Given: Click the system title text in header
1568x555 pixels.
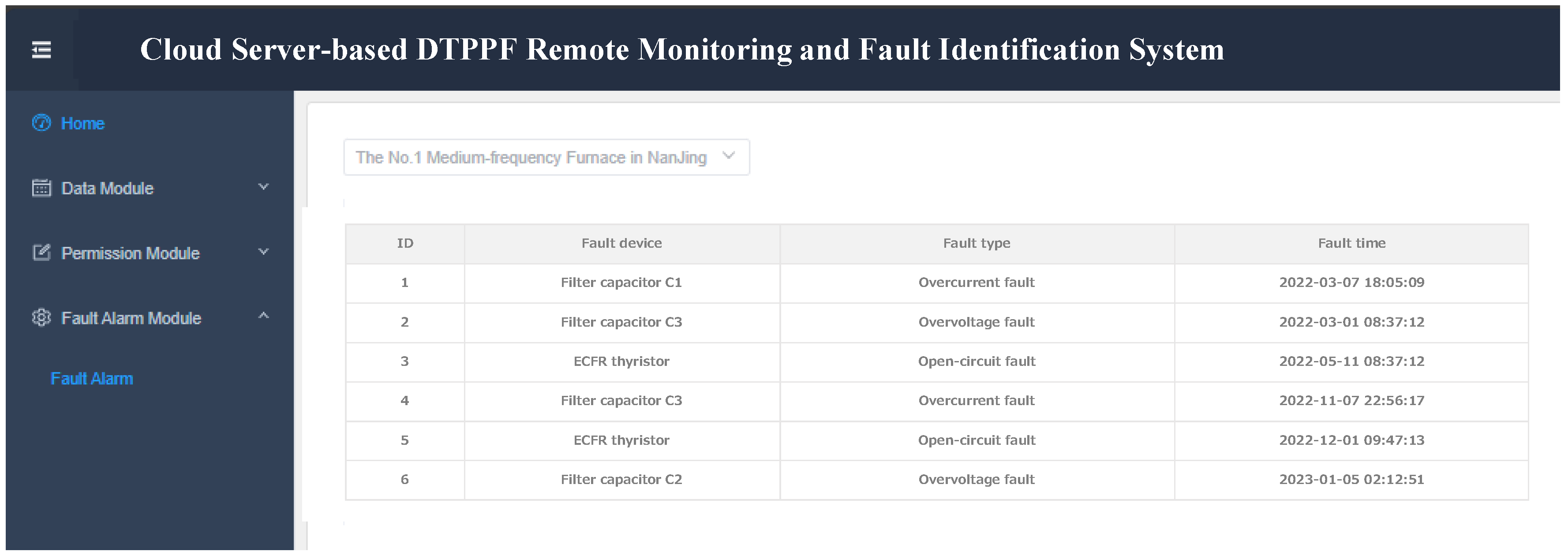Looking at the screenshot, I should pyautogui.click(x=682, y=50).
